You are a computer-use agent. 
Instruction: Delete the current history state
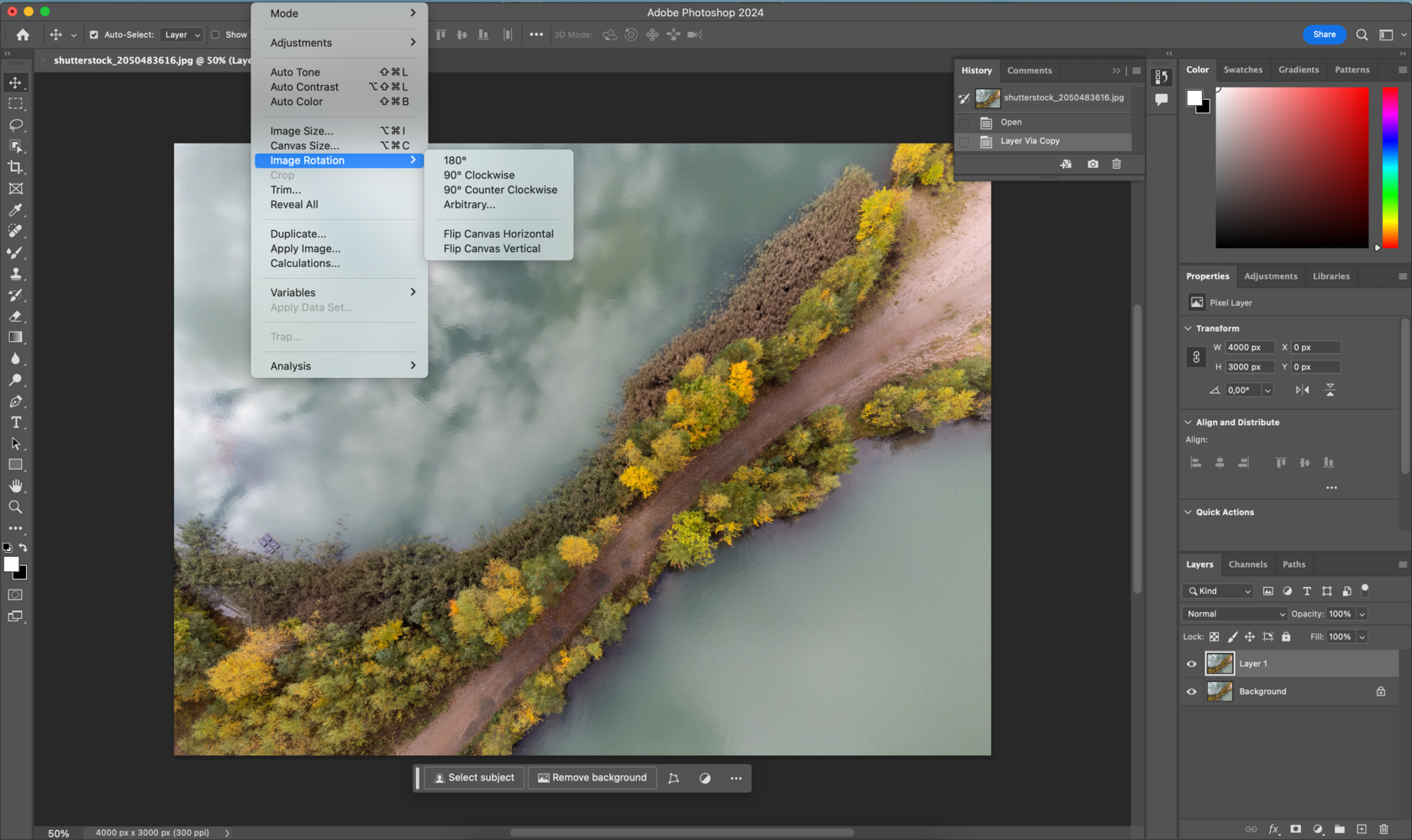[1116, 164]
